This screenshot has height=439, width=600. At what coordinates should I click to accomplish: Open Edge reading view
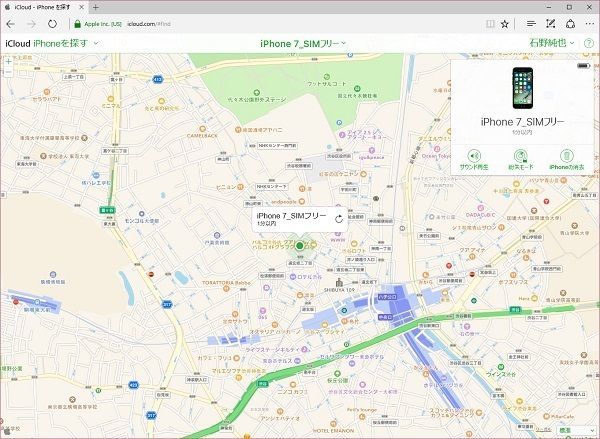(490, 24)
